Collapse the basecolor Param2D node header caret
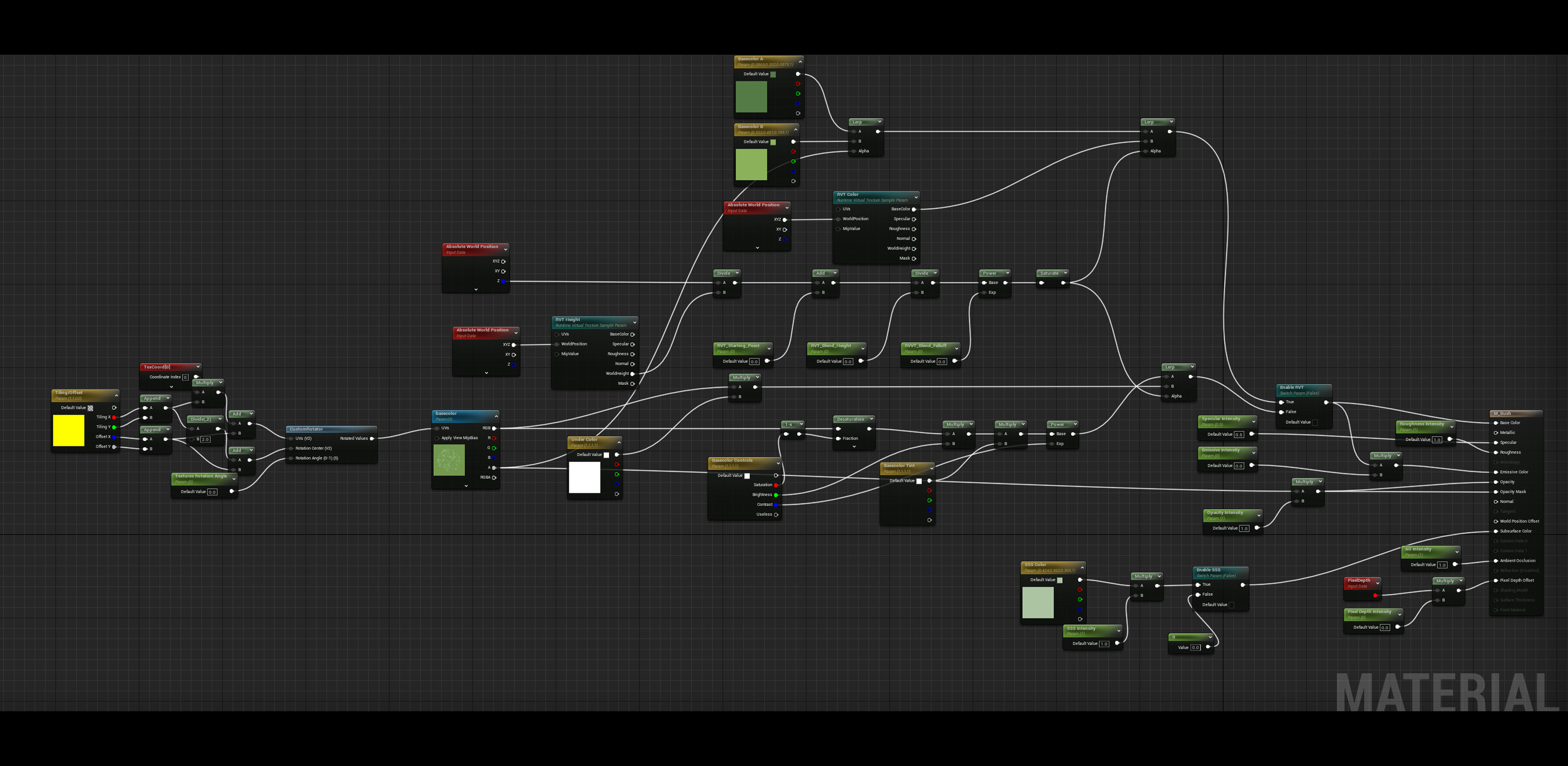1568x766 pixels. point(496,416)
